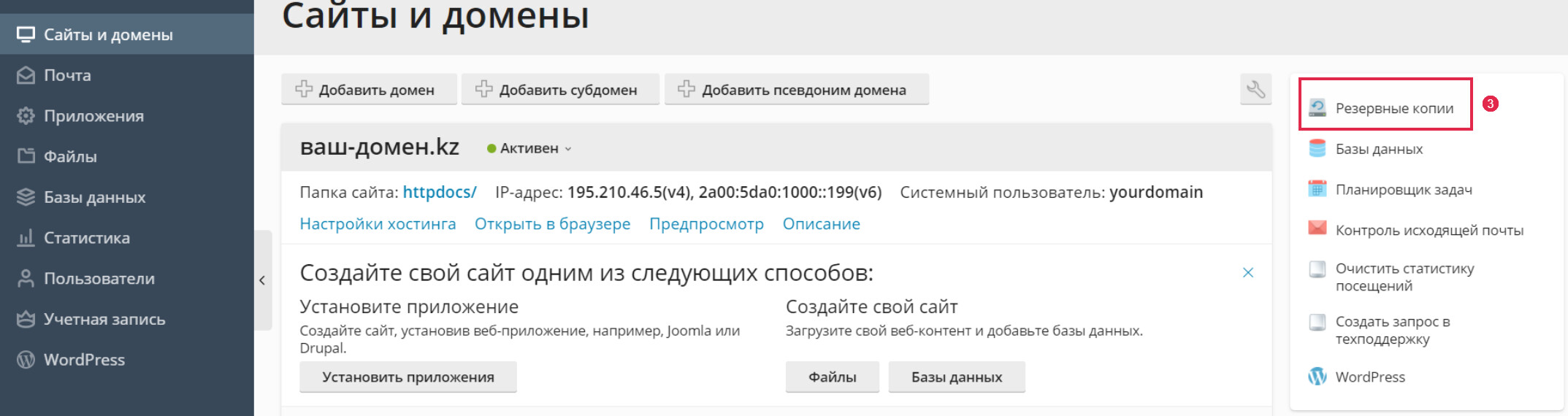
Task: Click the Добавить домен button
Action: click(x=369, y=90)
